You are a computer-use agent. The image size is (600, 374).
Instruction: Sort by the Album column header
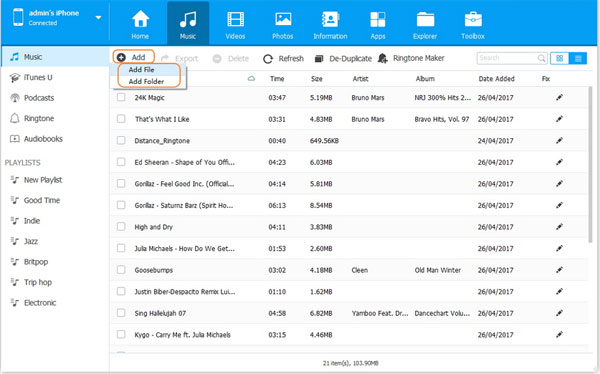[425, 79]
